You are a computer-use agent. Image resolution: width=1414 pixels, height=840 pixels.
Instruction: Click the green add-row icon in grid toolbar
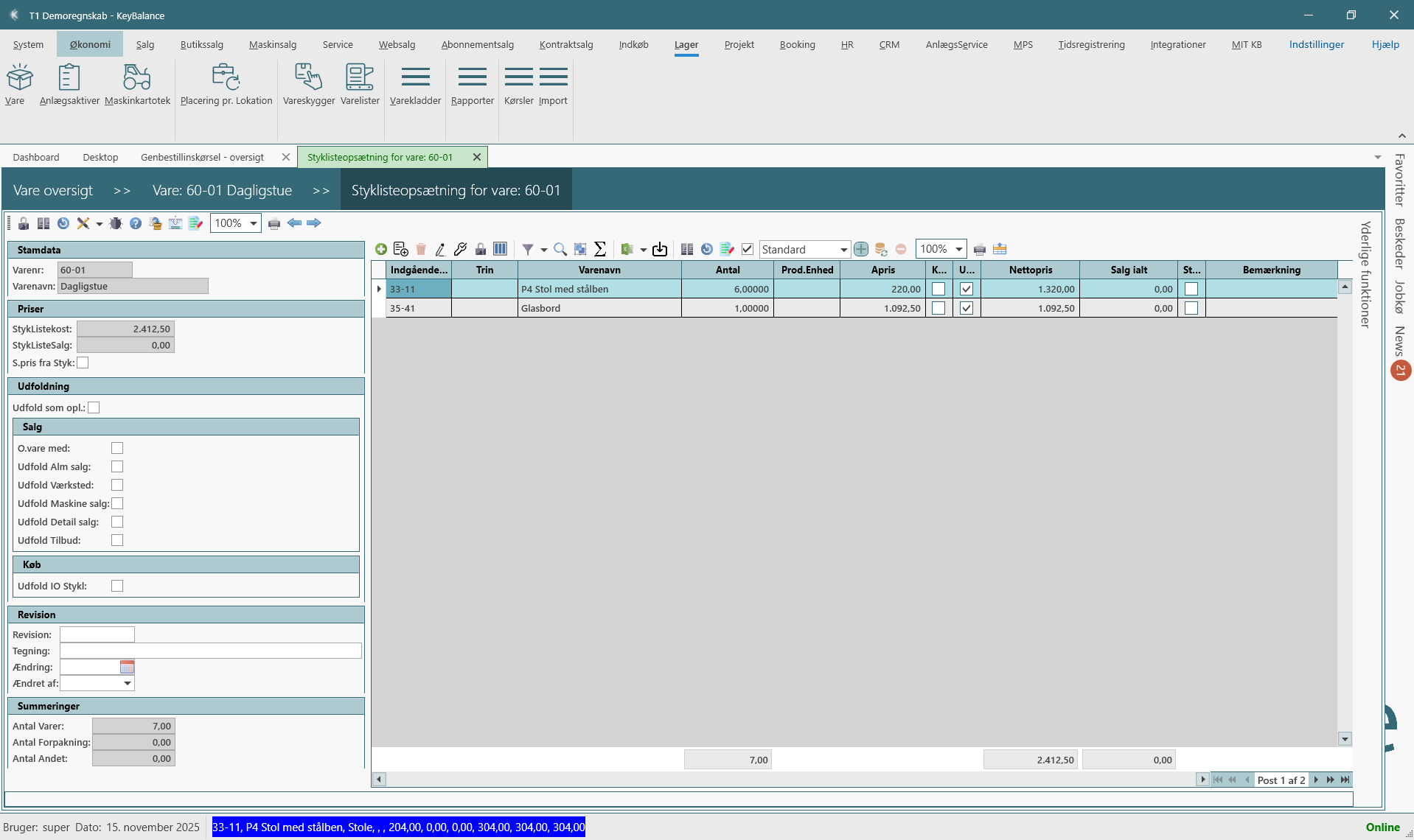coord(381,250)
